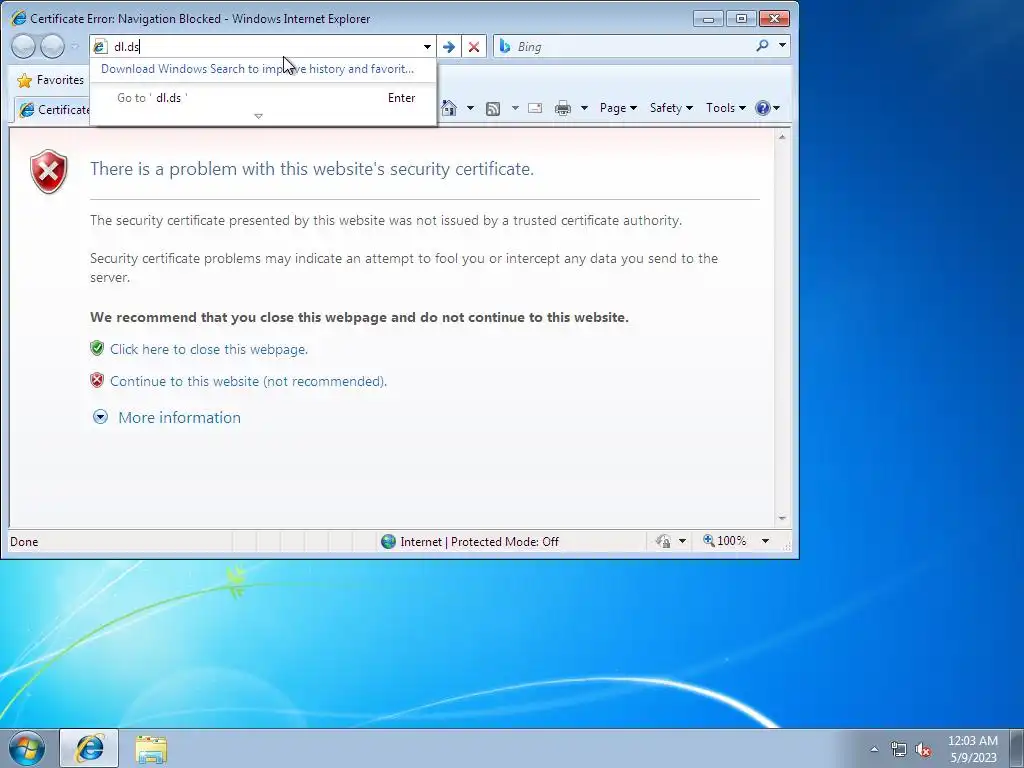
Task: Click the red shield error icon
Action: (49, 172)
